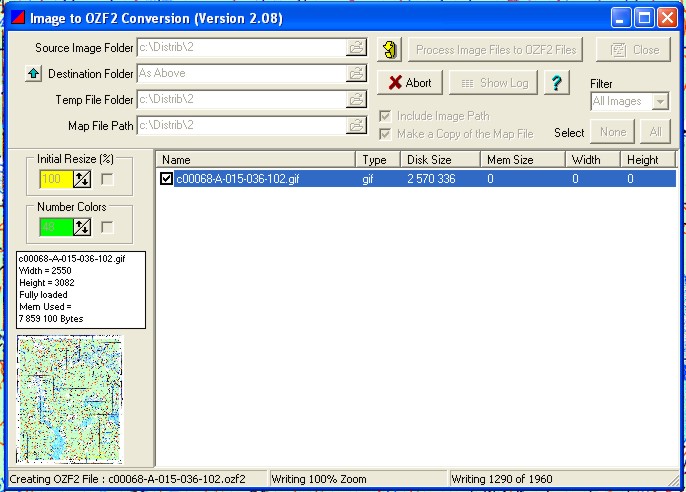Browse for Destination Folder
This screenshot has width=686, height=492.
(x=356, y=73)
